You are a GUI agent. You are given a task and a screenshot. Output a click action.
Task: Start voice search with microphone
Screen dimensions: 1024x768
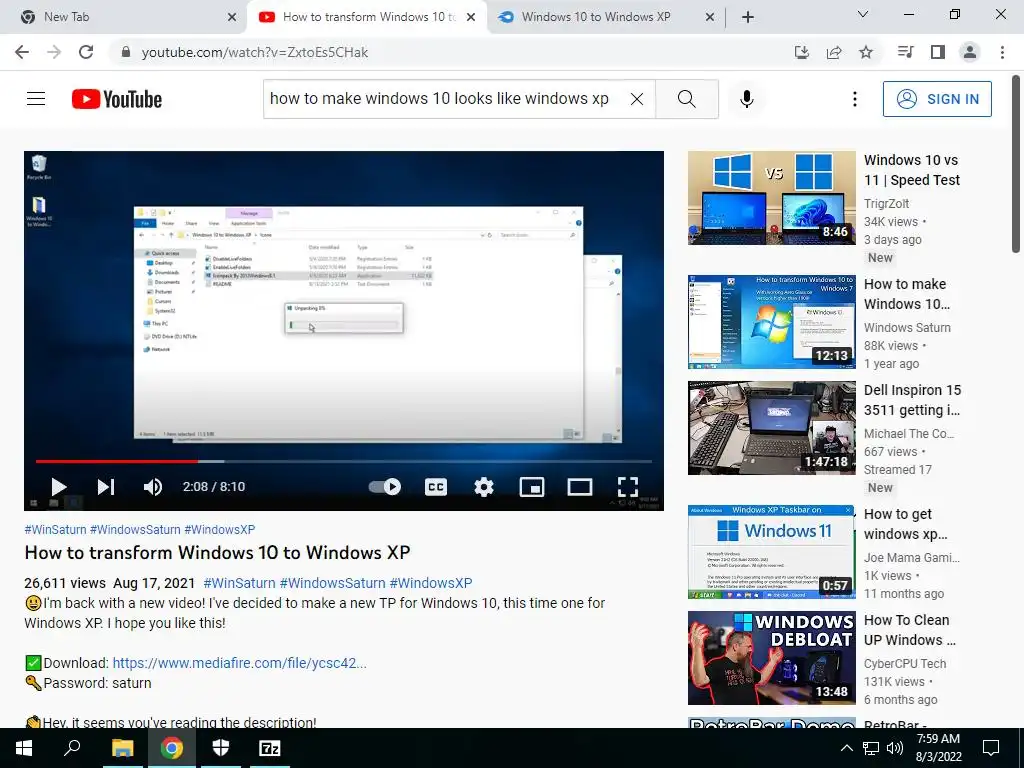click(747, 99)
